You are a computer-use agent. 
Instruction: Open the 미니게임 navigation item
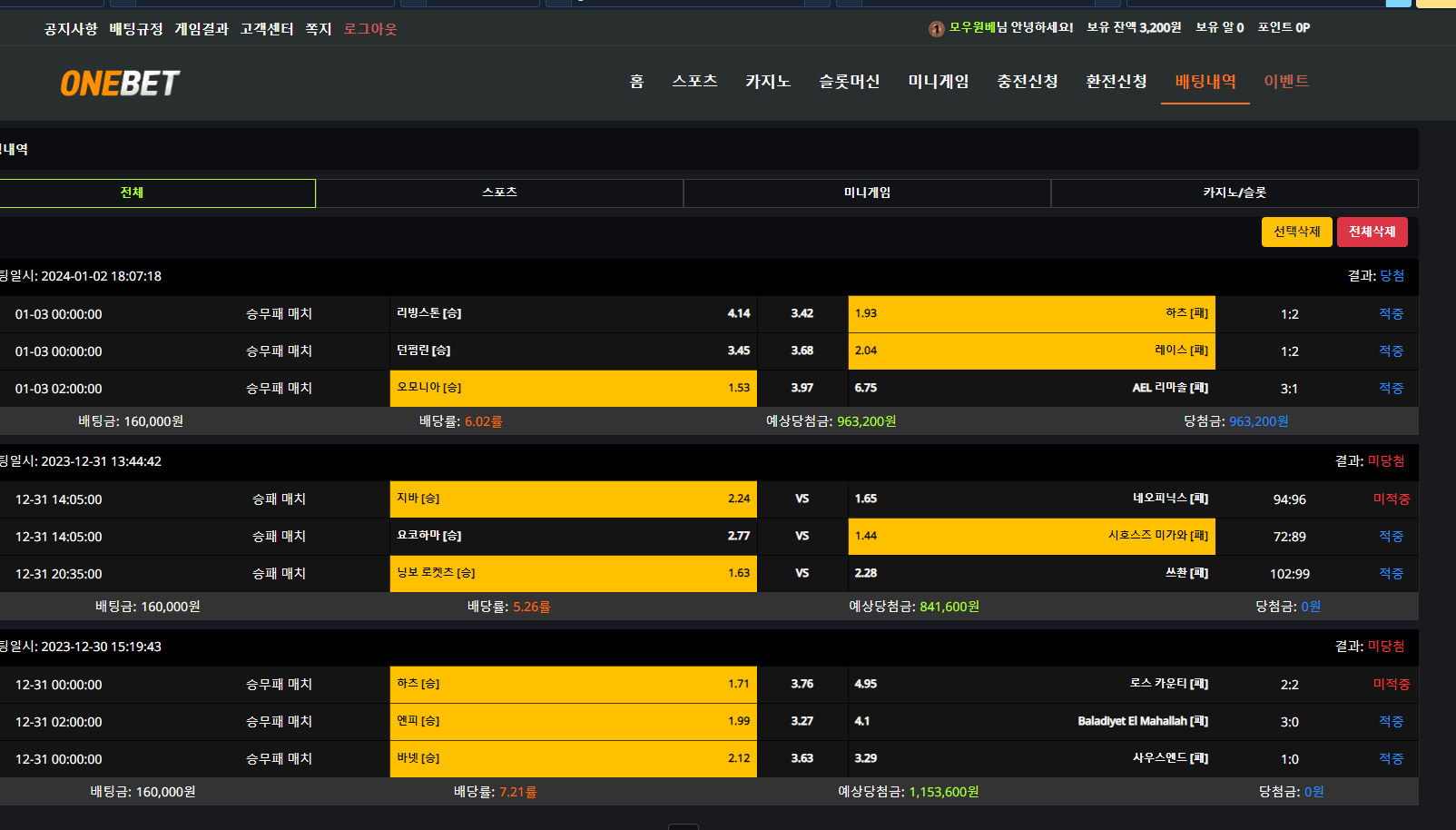click(938, 82)
